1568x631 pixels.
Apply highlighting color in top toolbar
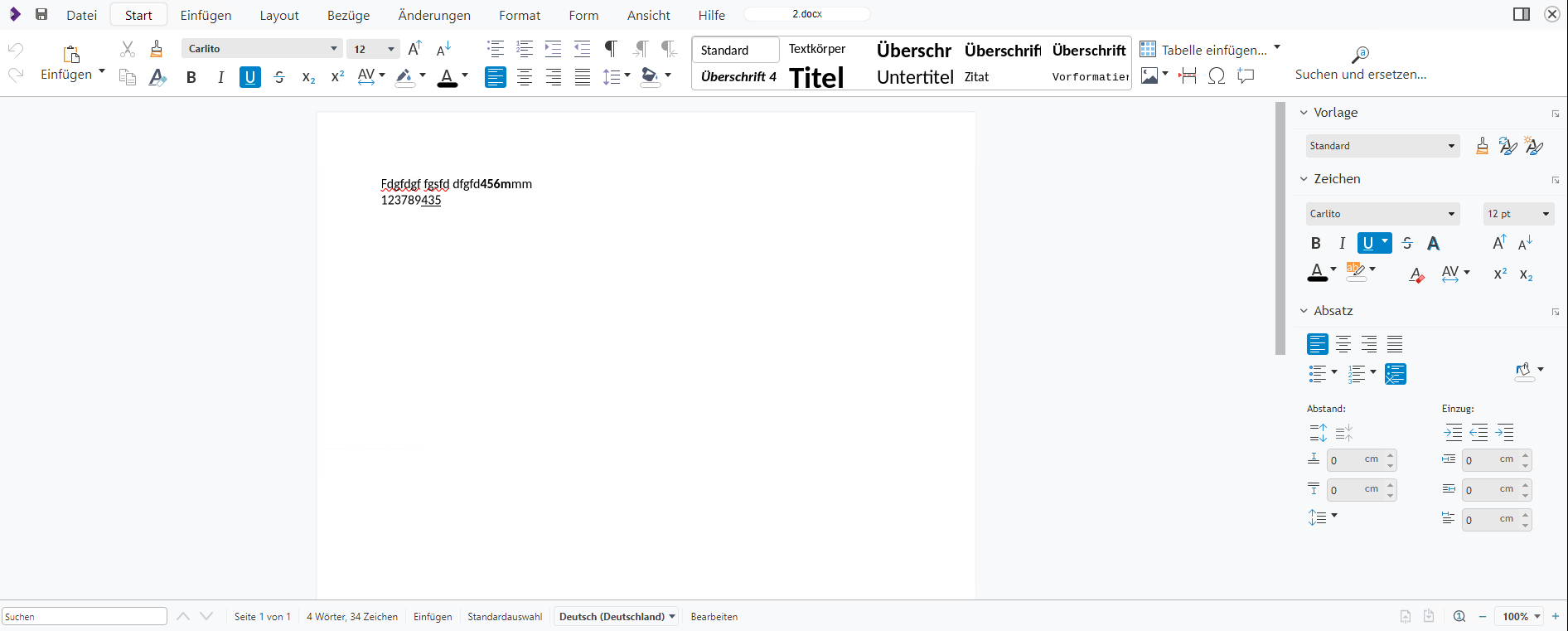[x=404, y=77]
